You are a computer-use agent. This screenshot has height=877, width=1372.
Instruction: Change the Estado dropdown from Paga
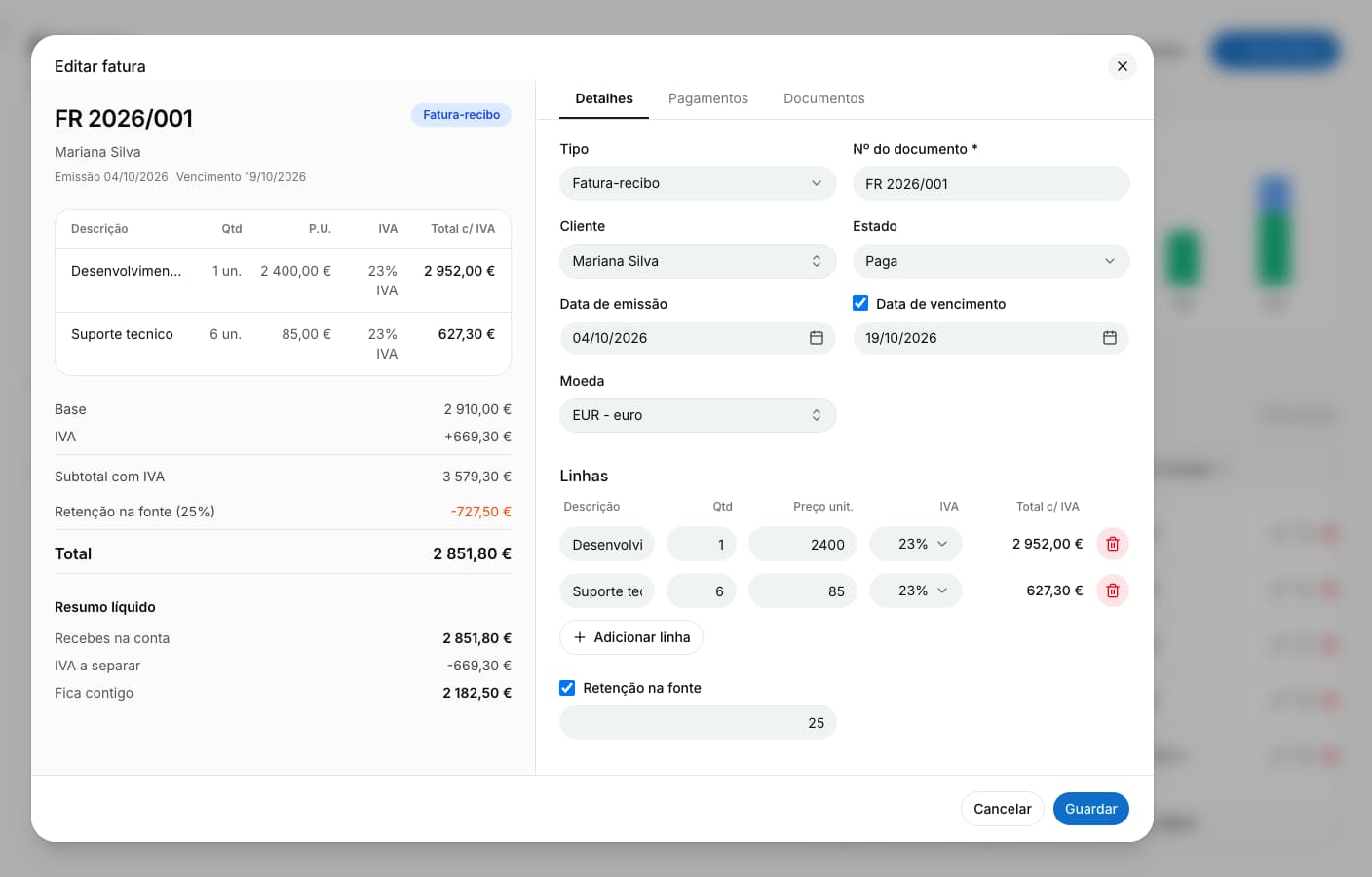tap(991, 261)
